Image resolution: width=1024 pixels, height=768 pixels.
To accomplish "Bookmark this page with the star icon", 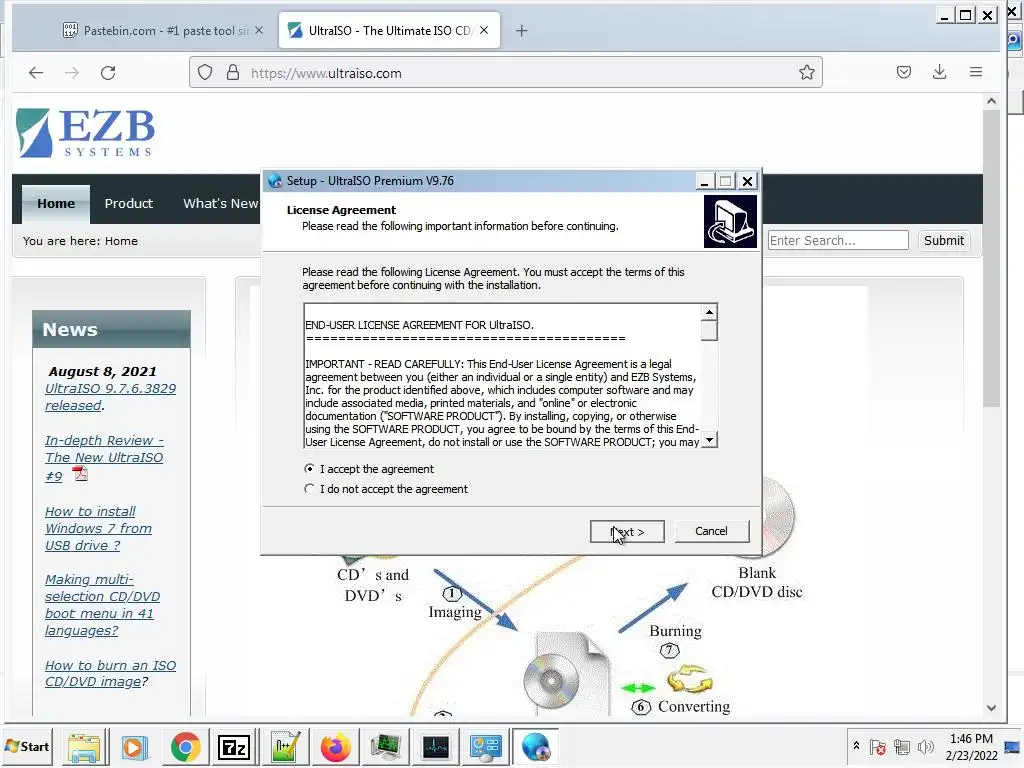I will click(807, 72).
